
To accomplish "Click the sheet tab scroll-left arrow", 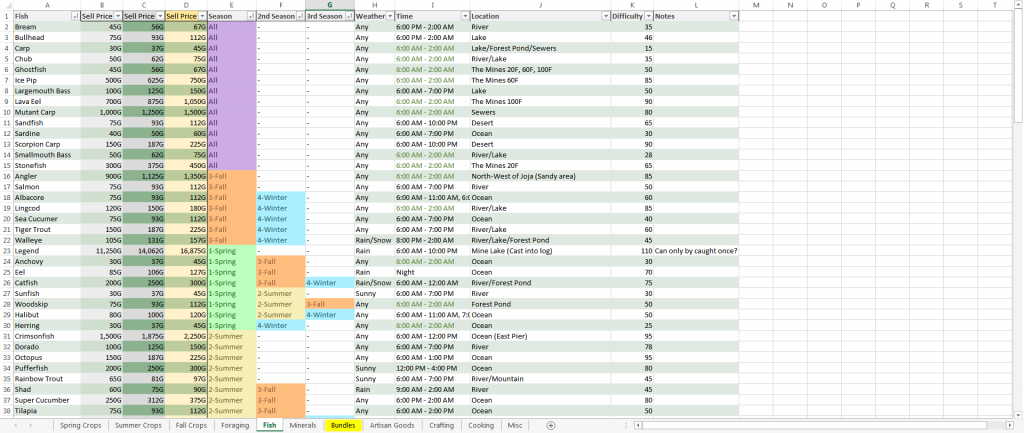I will tap(17, 425).
